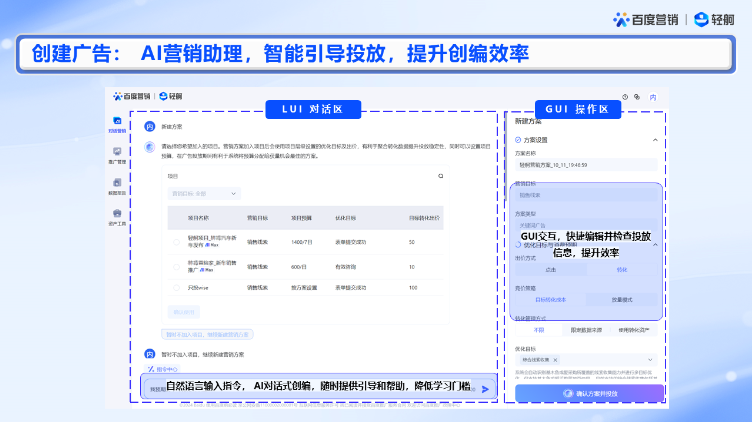Open the 优化目标 dropdown arrow
Screen dimensions: 753x422
pos(650,360)
